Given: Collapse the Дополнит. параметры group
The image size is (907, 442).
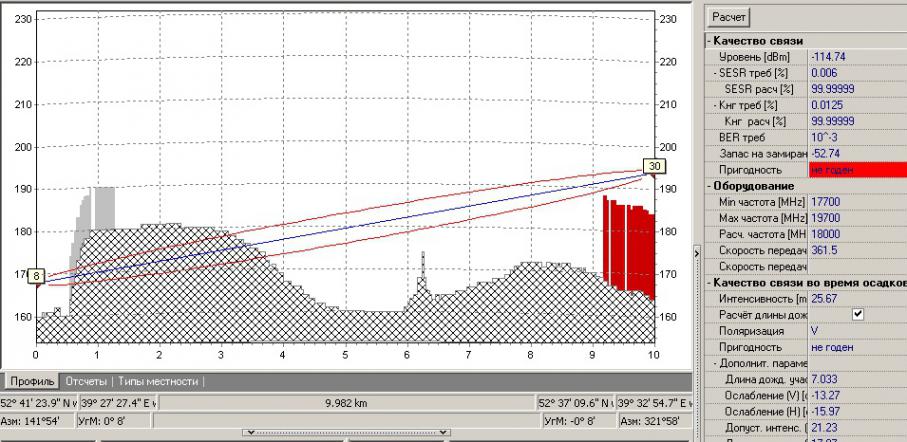Looking at the screenshot, I should 716,363.
